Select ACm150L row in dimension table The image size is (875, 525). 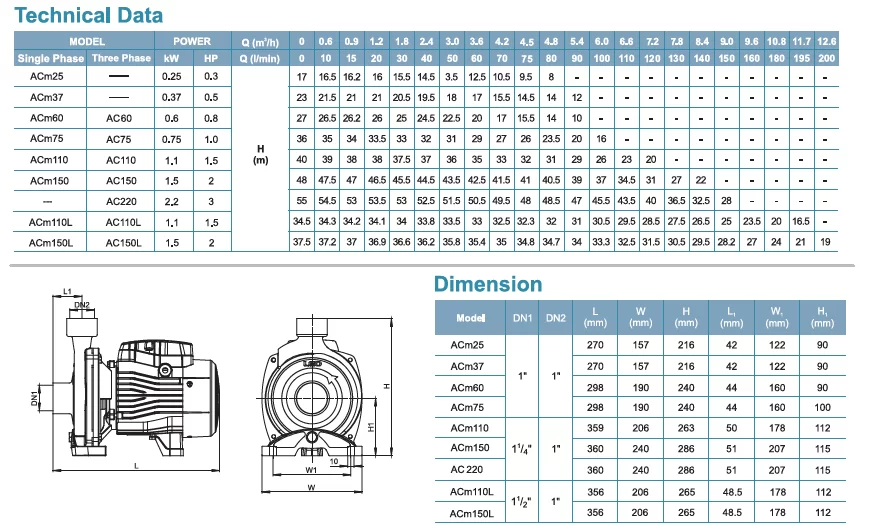click(640, 513)
